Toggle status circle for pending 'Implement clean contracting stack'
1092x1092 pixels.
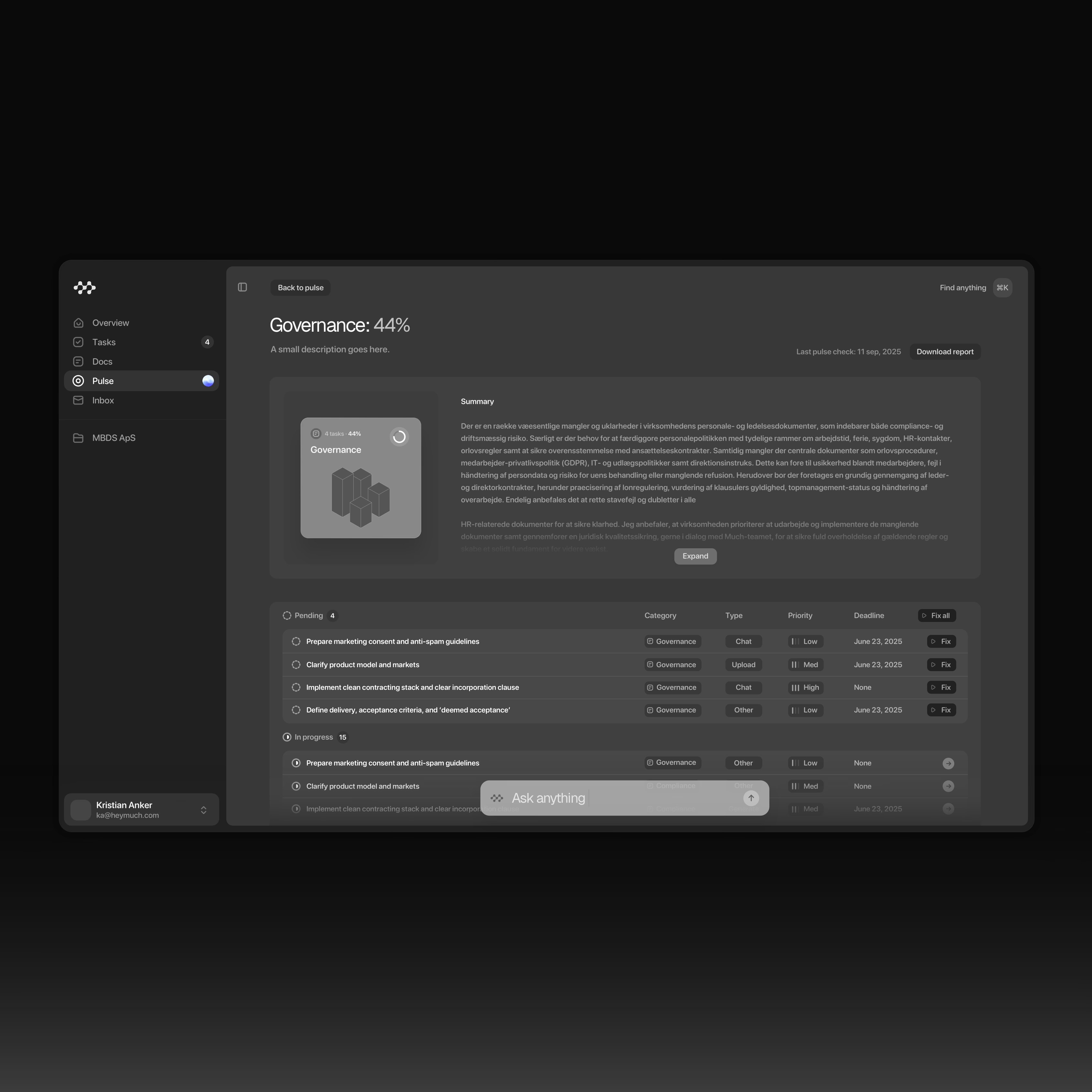click(x=296, y=687)
